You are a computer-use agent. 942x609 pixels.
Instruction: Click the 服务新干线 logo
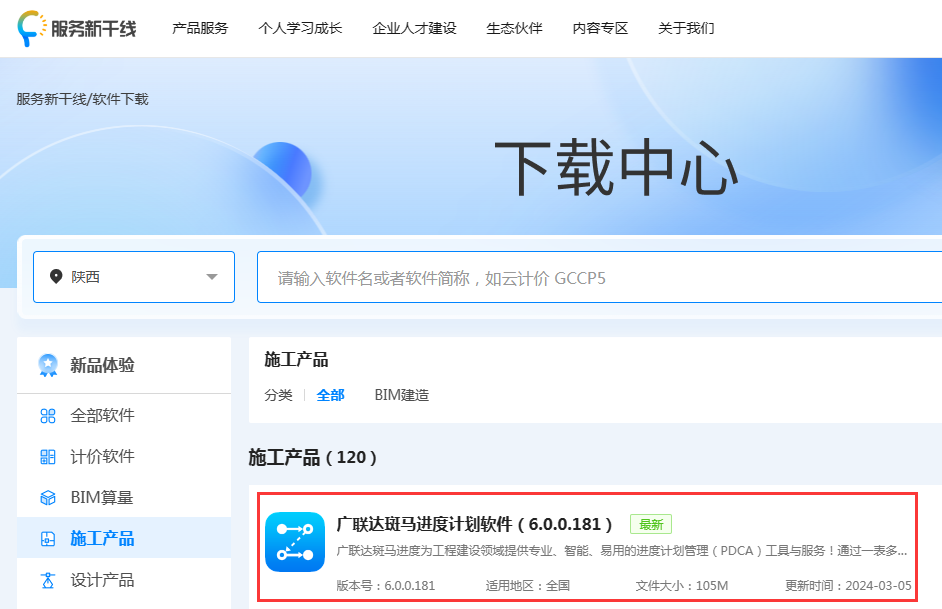[x=77, y=28]
